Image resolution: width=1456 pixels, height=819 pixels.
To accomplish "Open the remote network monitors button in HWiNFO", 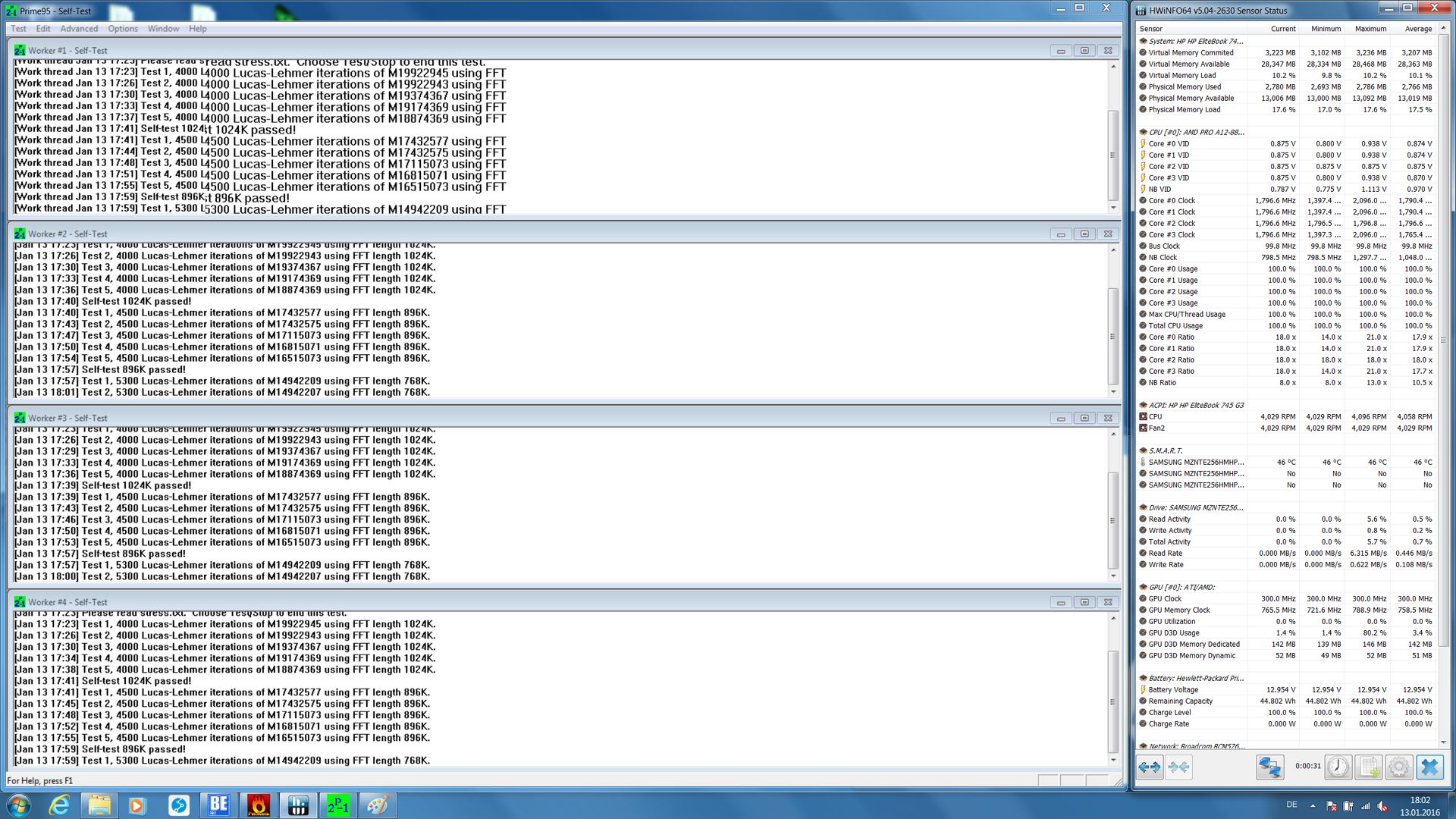I will [1269, 767].
